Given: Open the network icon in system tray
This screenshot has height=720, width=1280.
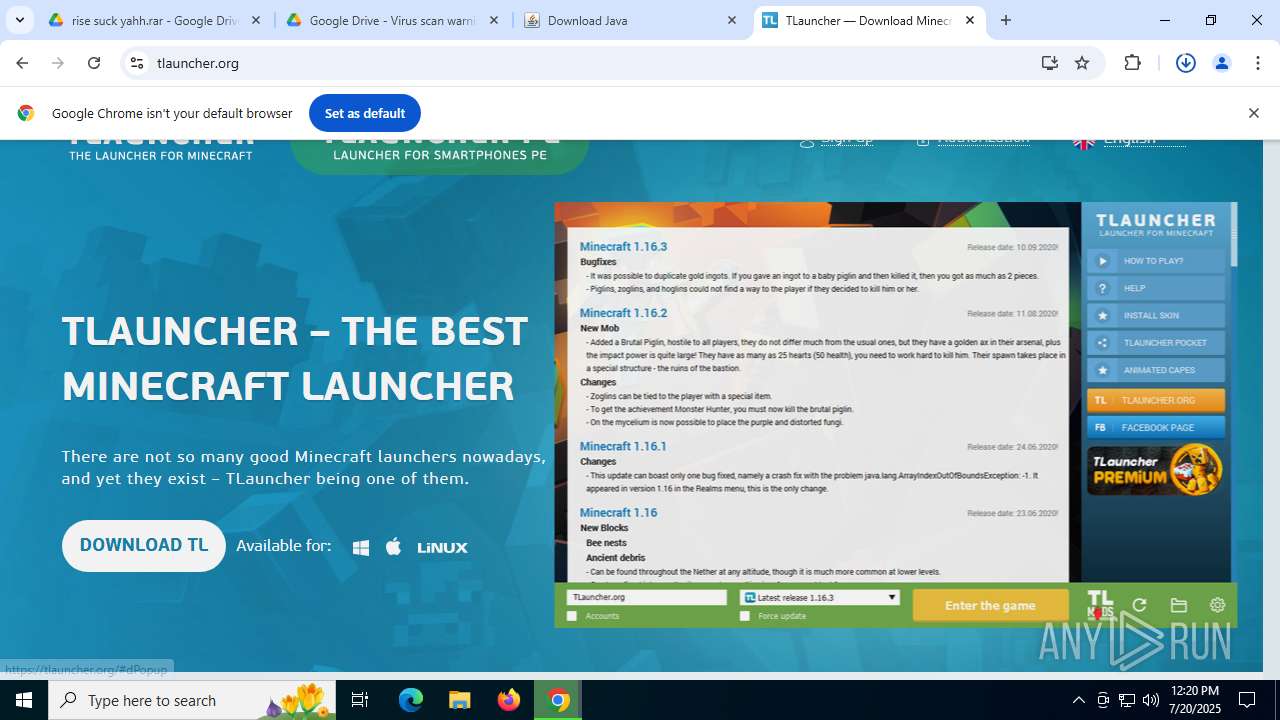Looking at the screenshot, I should (1127, 700).
